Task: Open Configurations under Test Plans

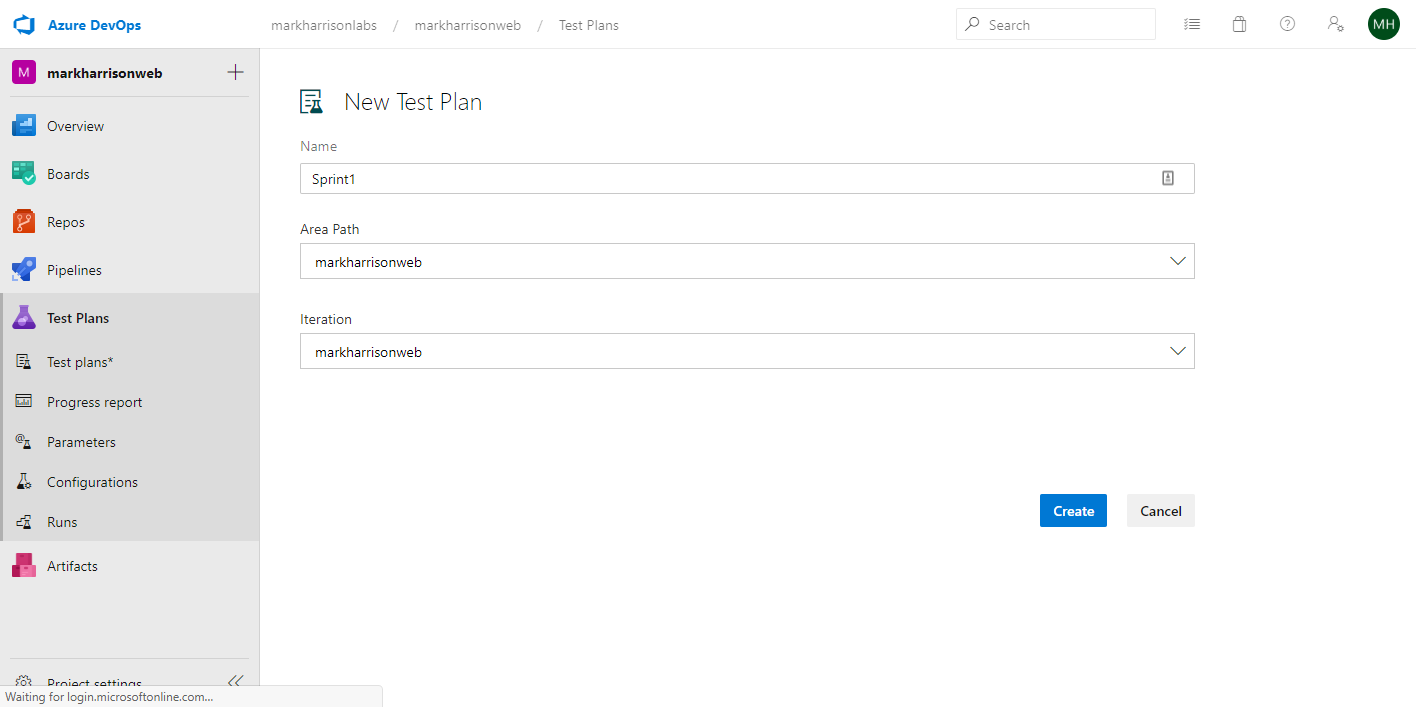Action: pyautogui.click(x=92, y=482)
